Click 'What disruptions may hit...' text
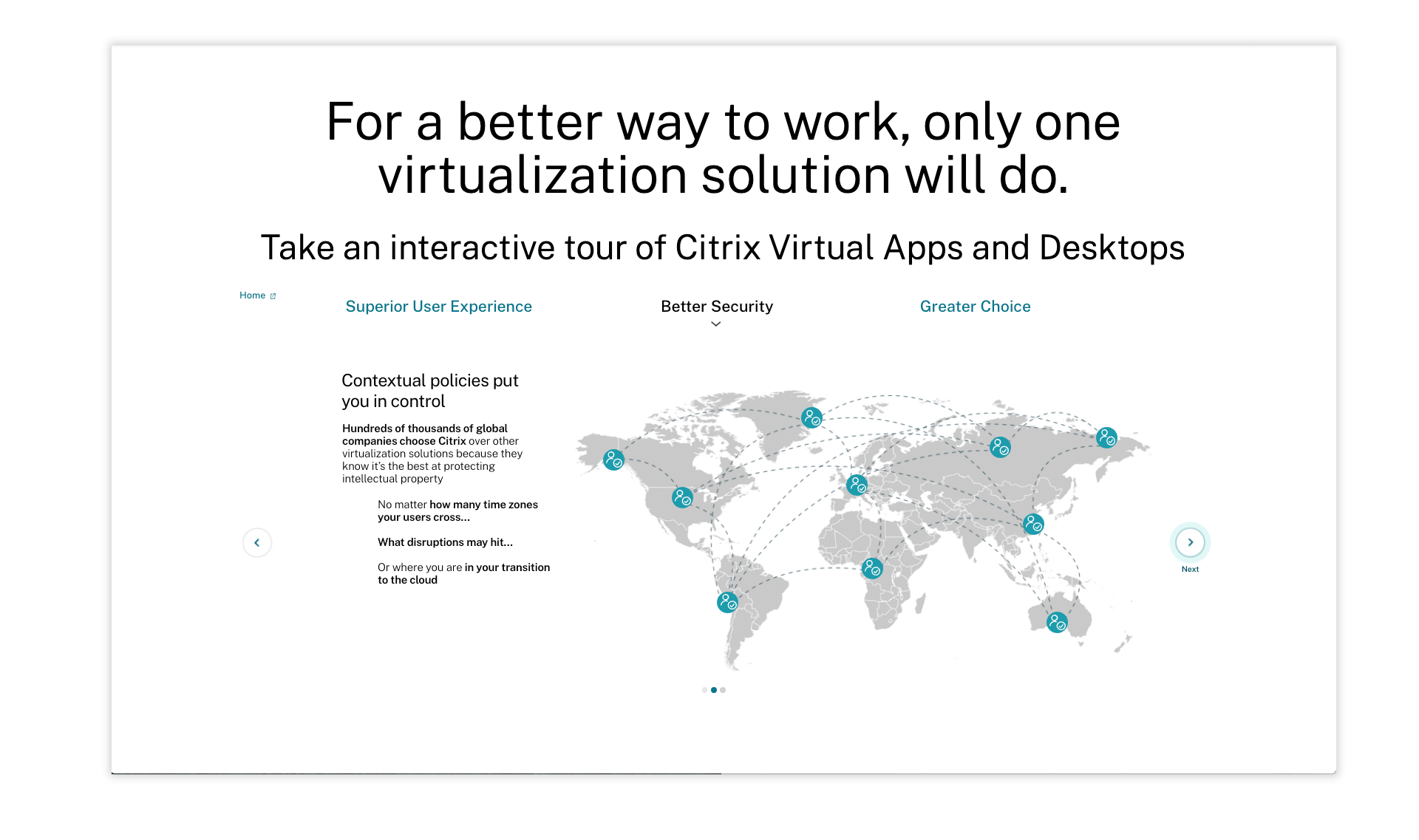The width and height of the screenshot is (1419, 840). [445, 542]
